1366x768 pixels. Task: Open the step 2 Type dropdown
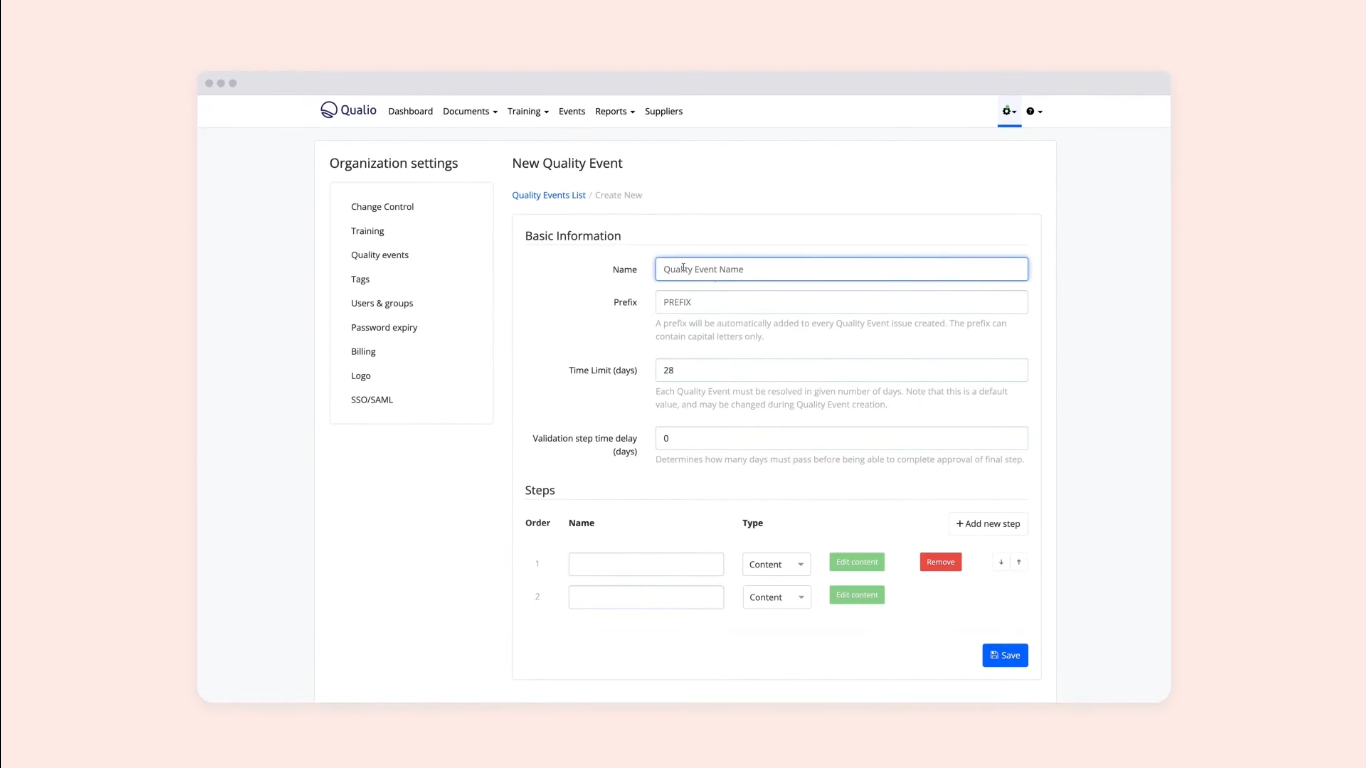coord(777,597)
